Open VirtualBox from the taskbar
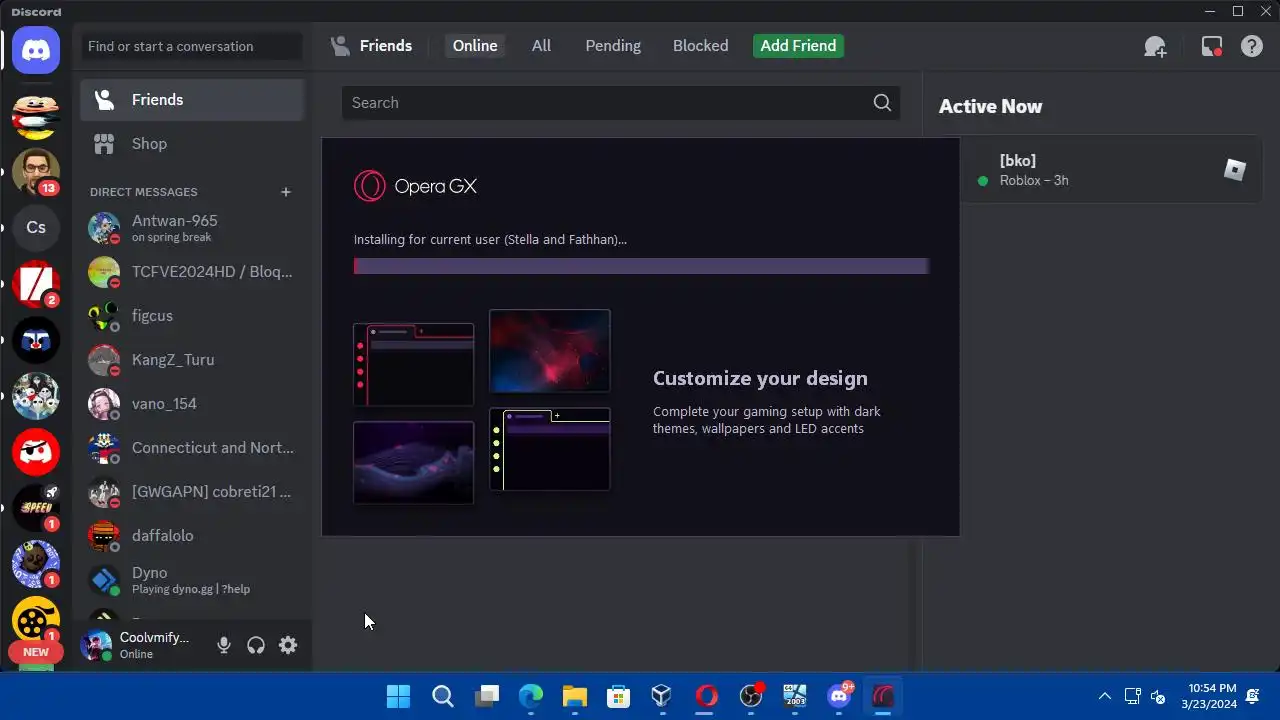The image size is (1280, 720). click(661, 696)
